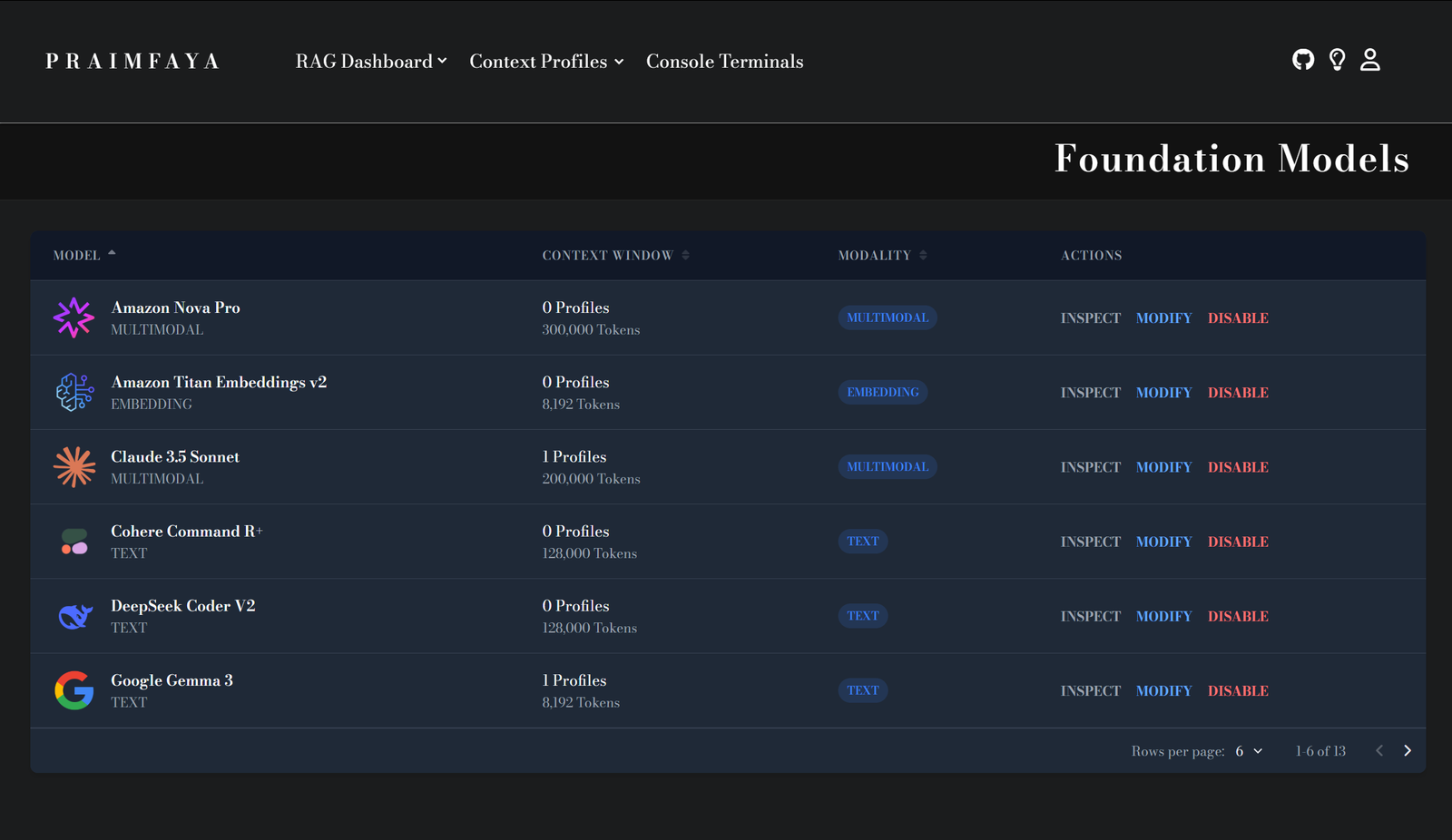Disable Claude 3.5 Sonnet
This screenshot has width=1452, height=840.
[1238, 467]
